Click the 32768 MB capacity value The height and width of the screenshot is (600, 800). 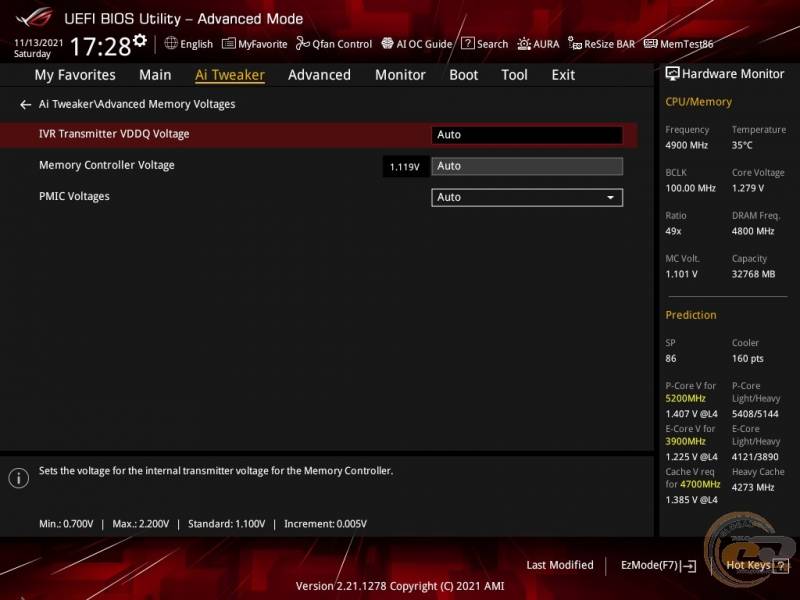coord(754,274)
